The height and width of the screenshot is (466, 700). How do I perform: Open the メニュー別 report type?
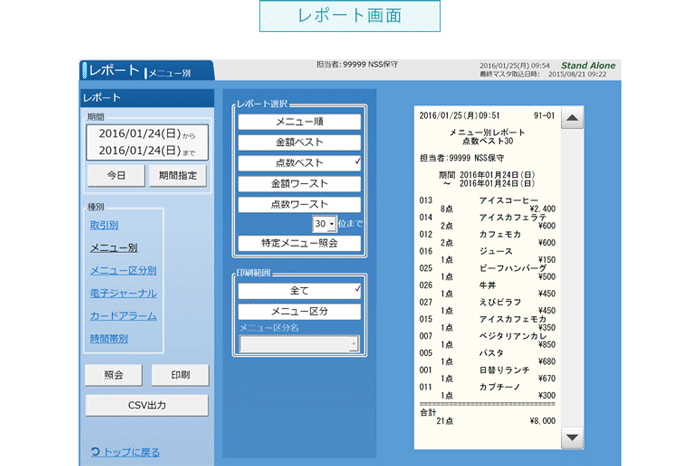pos(114,248)
